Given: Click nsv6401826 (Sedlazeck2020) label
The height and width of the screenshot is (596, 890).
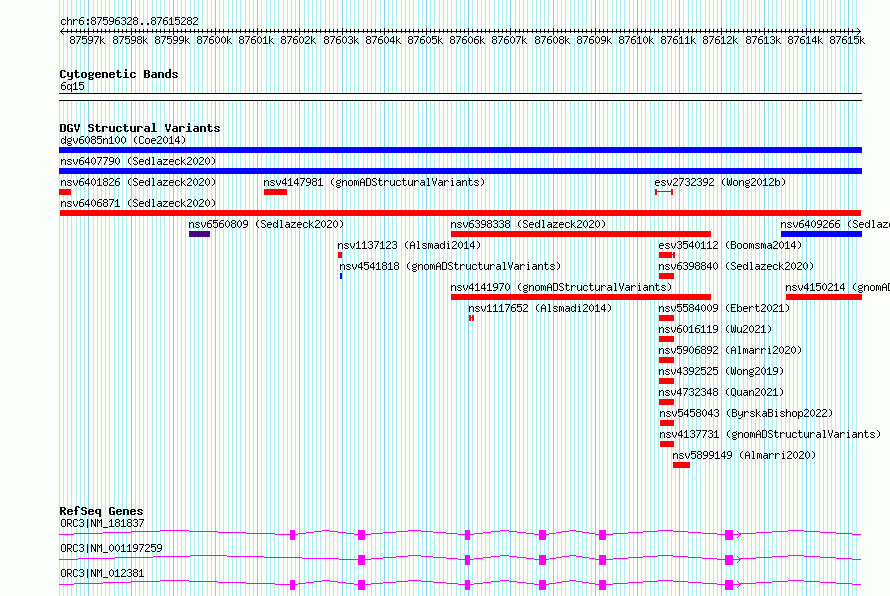Looking at the screenshot, I should pos(138,182).
